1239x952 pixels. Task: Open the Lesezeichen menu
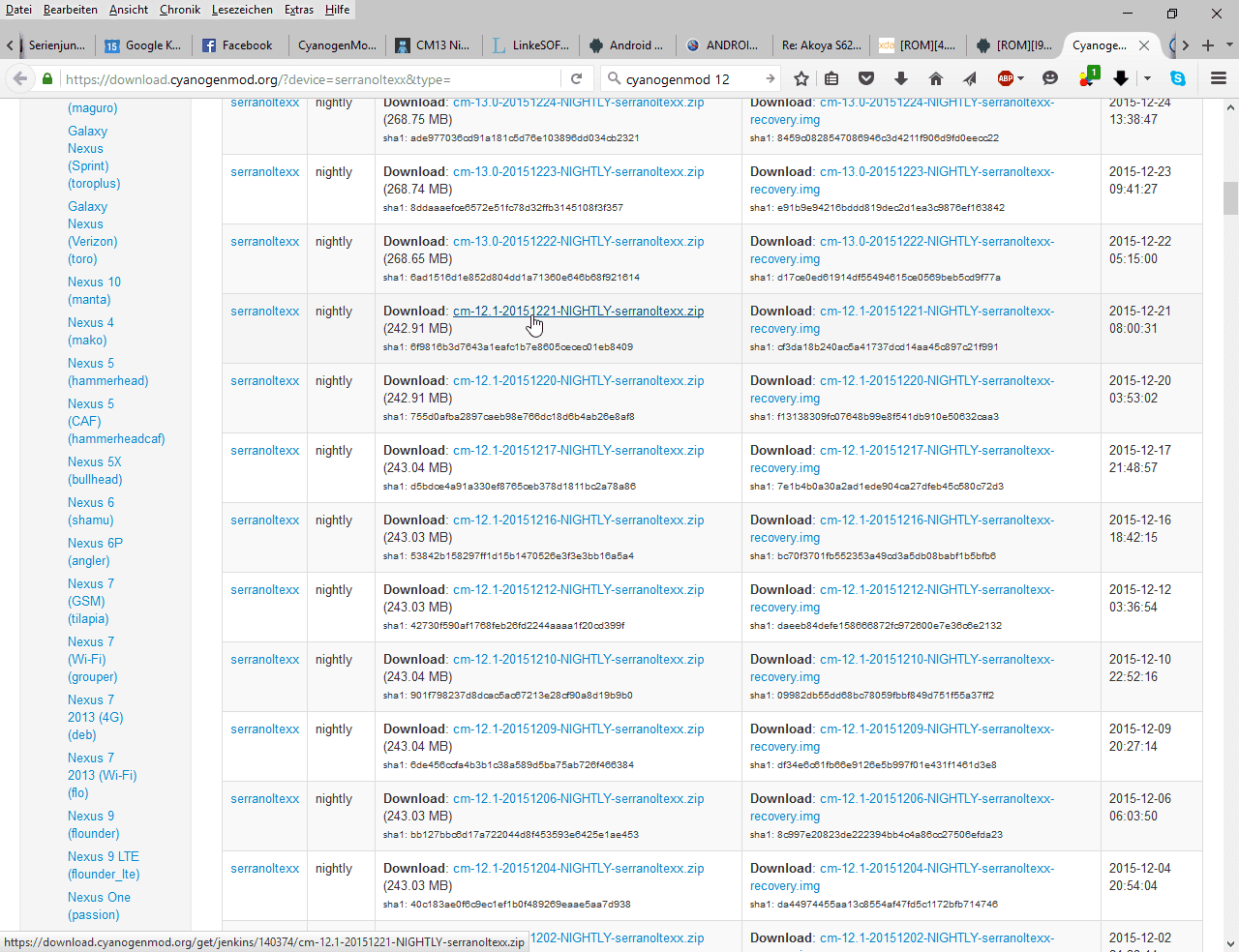tap(242, 10)
